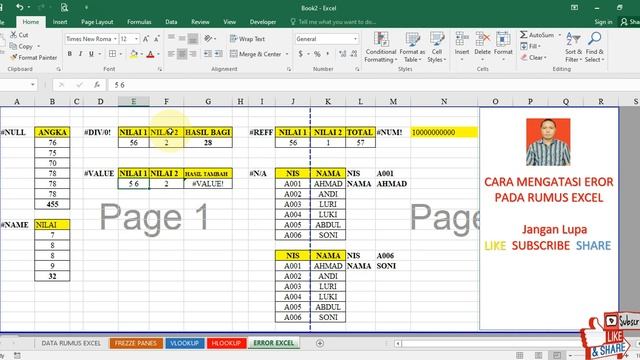Apply the red font color
The width and height of the screenshot is (640, 360).
click(x=150, y=54)
